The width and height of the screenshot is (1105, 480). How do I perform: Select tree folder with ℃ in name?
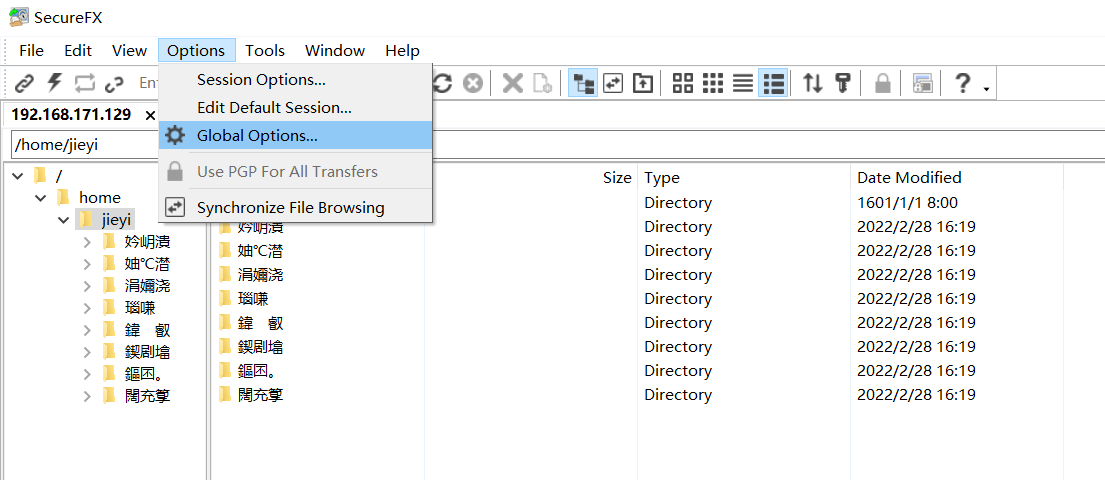147,264
